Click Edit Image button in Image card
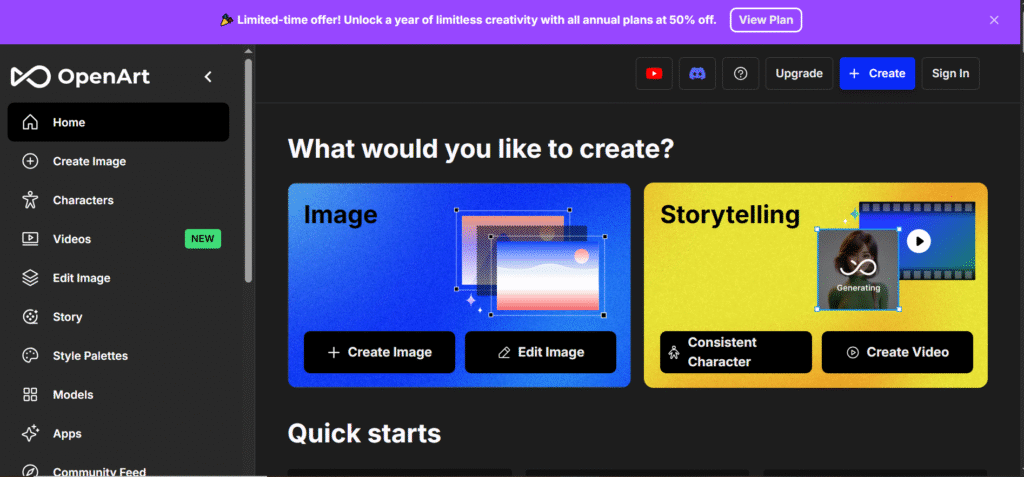Viewport: 1024px width, 477px height. [540, 352]
